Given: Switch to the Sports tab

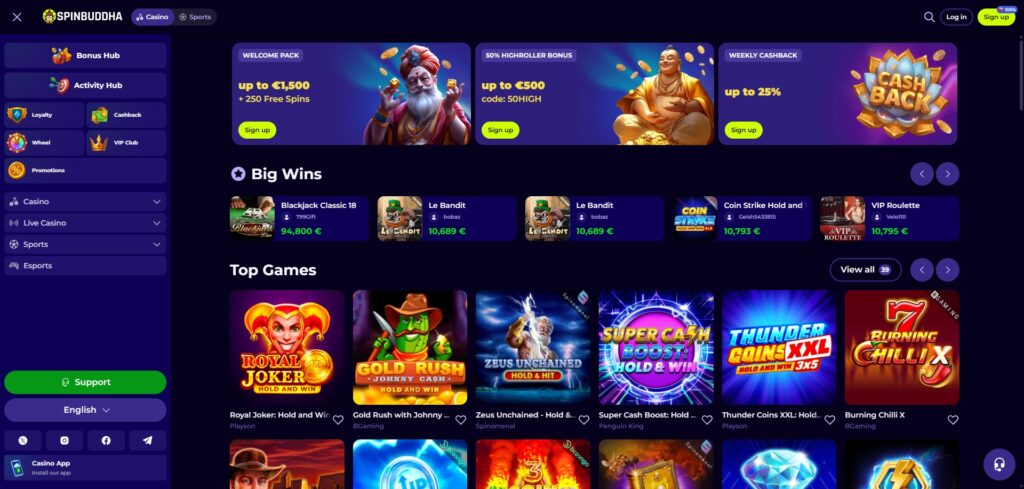Looking at the screenshot, I should tap(195, 17).
